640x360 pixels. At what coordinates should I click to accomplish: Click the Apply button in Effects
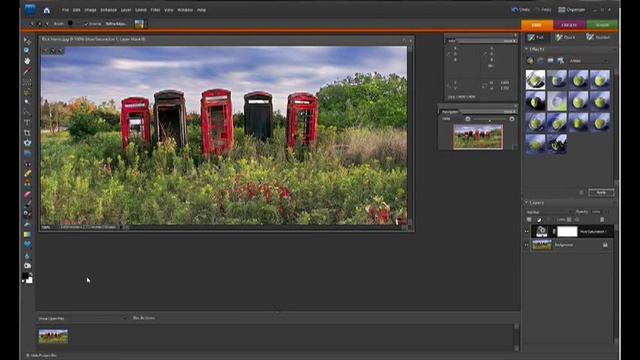tap(601, 192)
